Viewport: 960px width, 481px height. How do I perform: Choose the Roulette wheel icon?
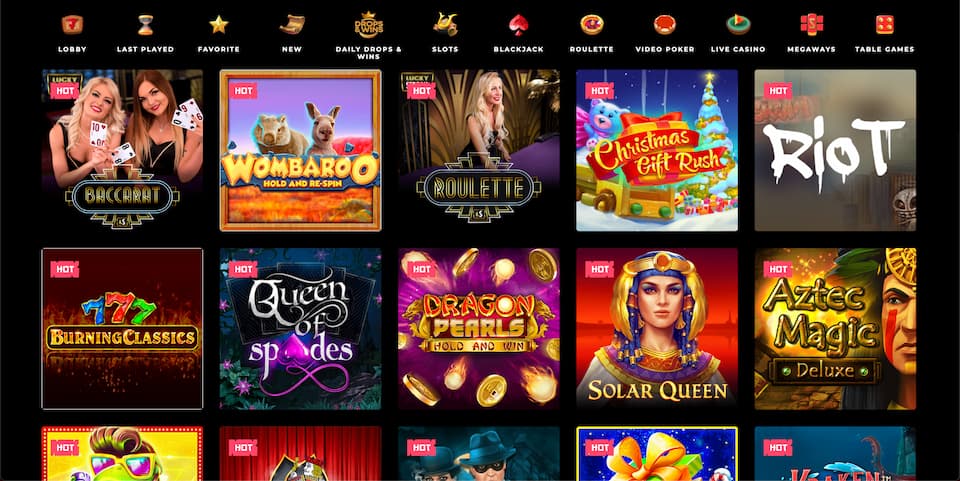click(x=591, y=25)
